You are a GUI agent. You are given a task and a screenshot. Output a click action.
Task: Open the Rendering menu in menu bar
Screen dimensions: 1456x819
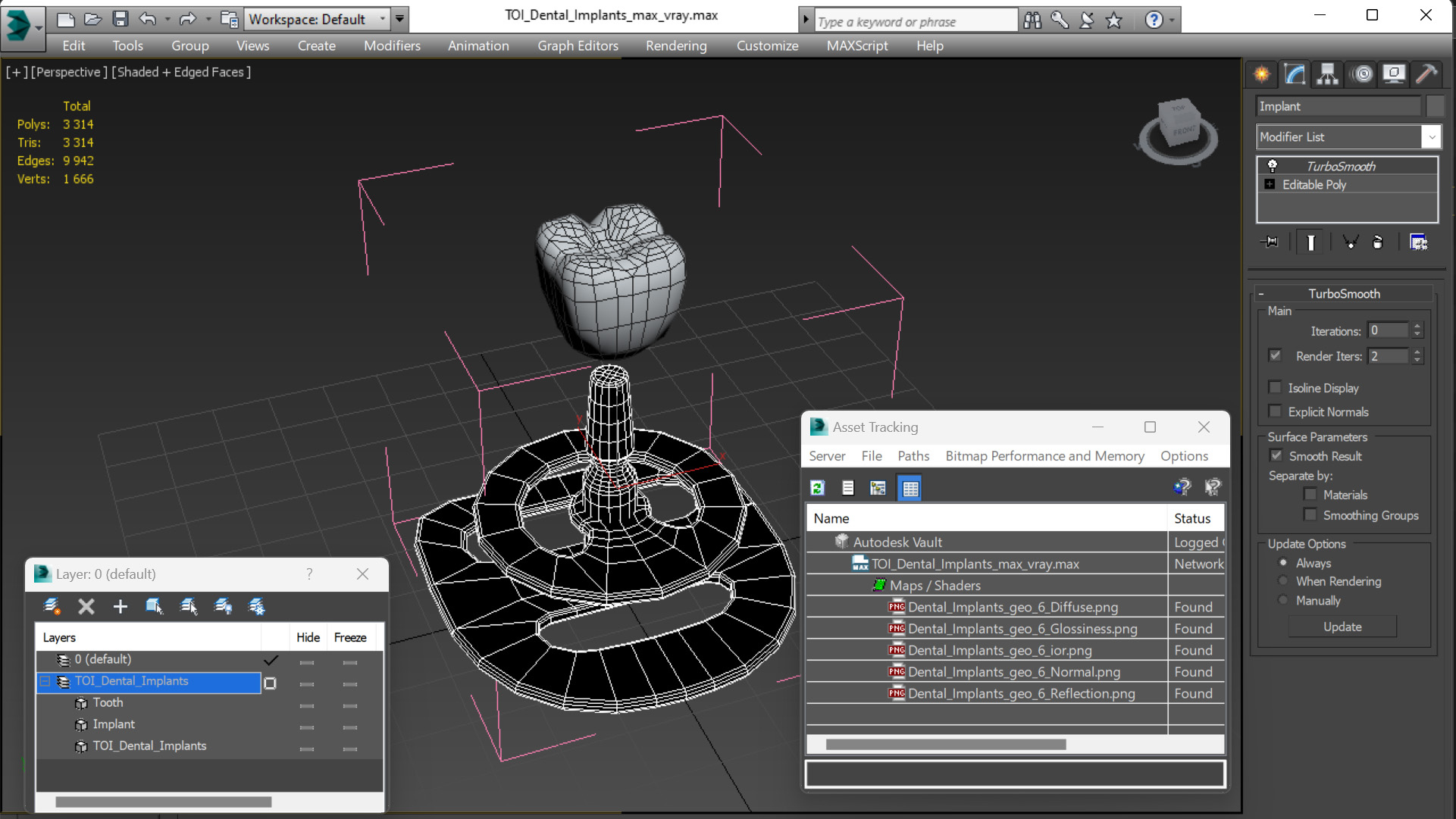pos(675,45)
